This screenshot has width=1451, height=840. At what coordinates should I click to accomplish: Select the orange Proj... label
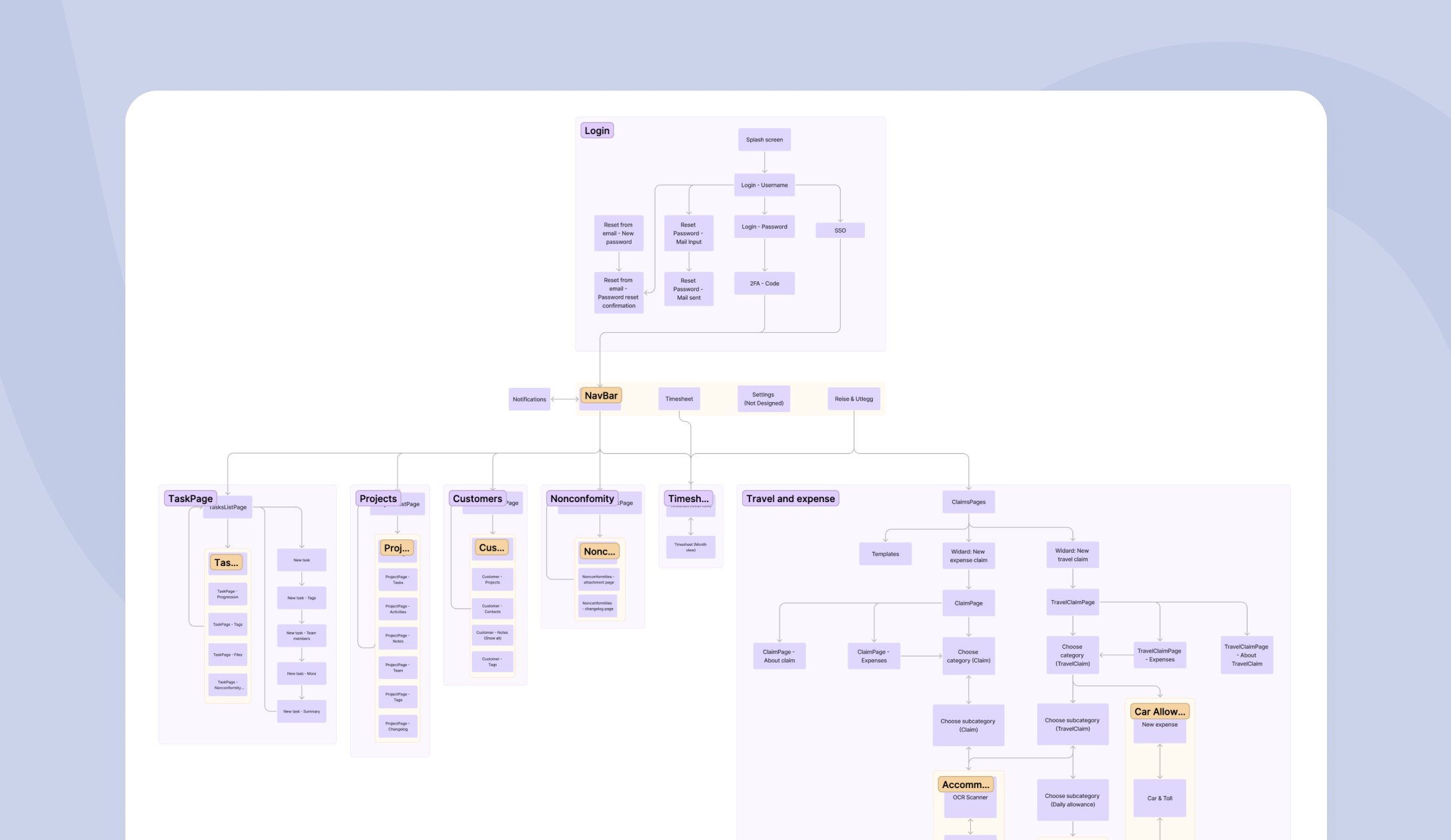397,548
